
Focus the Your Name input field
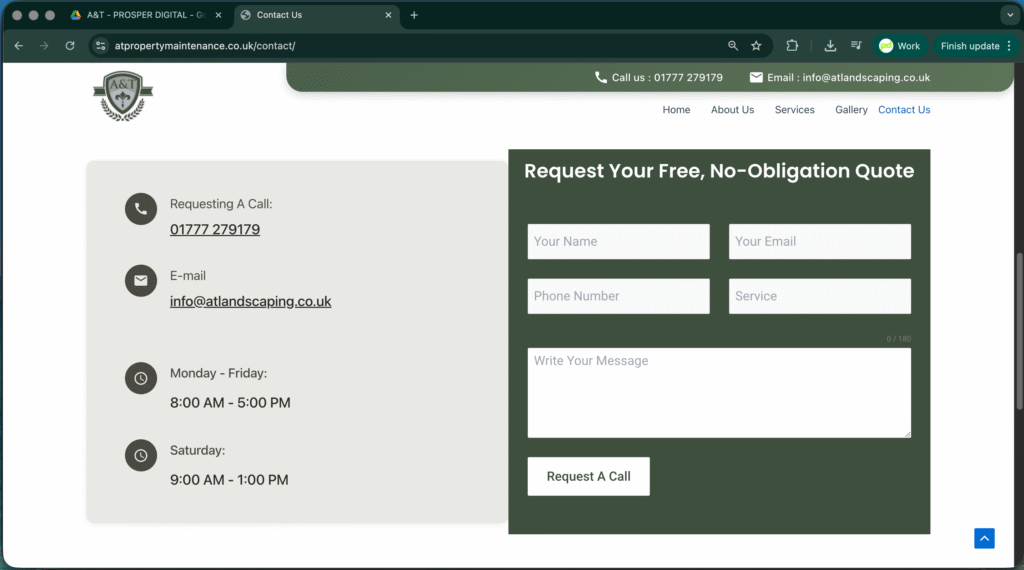pyautogui.click(x=618, y=242)
